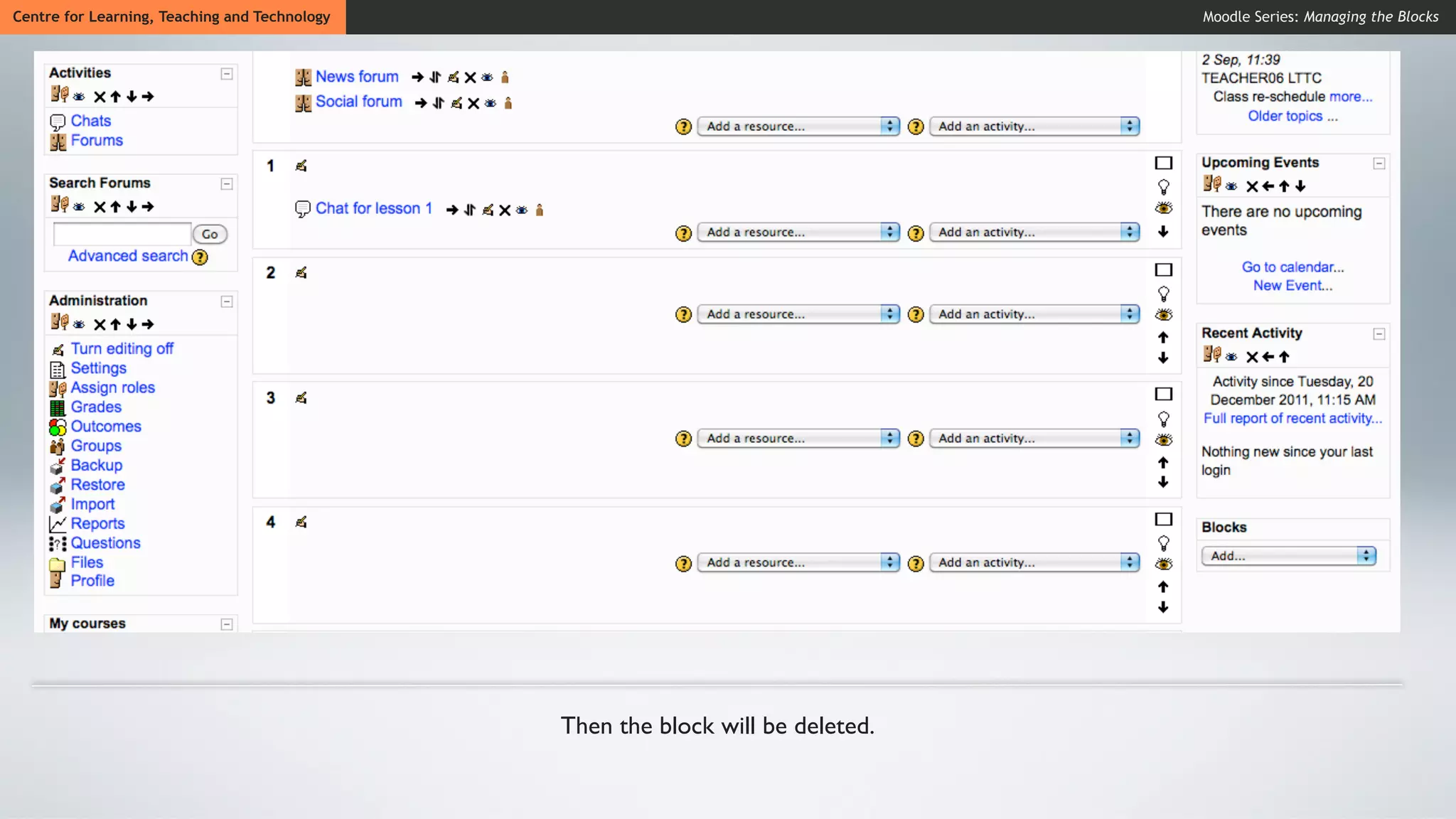Highlight topic 1 with lightbulb icon
The height and width of the screenshot is (819, 1456).
tap(1163, 187)
